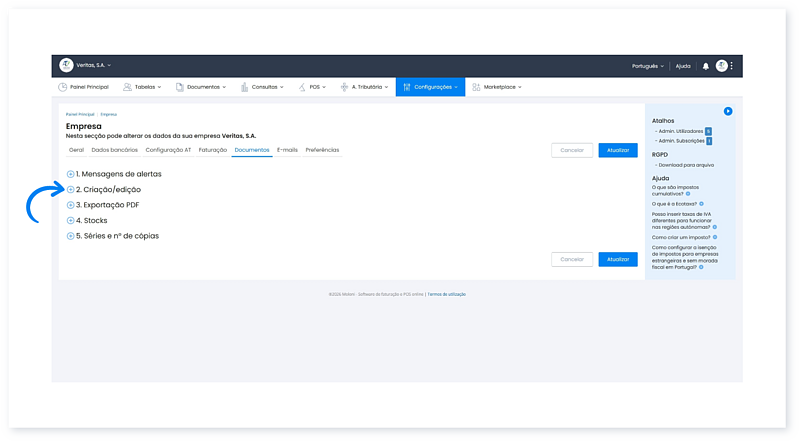Viewport: 800px width, 442px height.
Task: Click the top Atualizar button
Action: coord(617,150)
